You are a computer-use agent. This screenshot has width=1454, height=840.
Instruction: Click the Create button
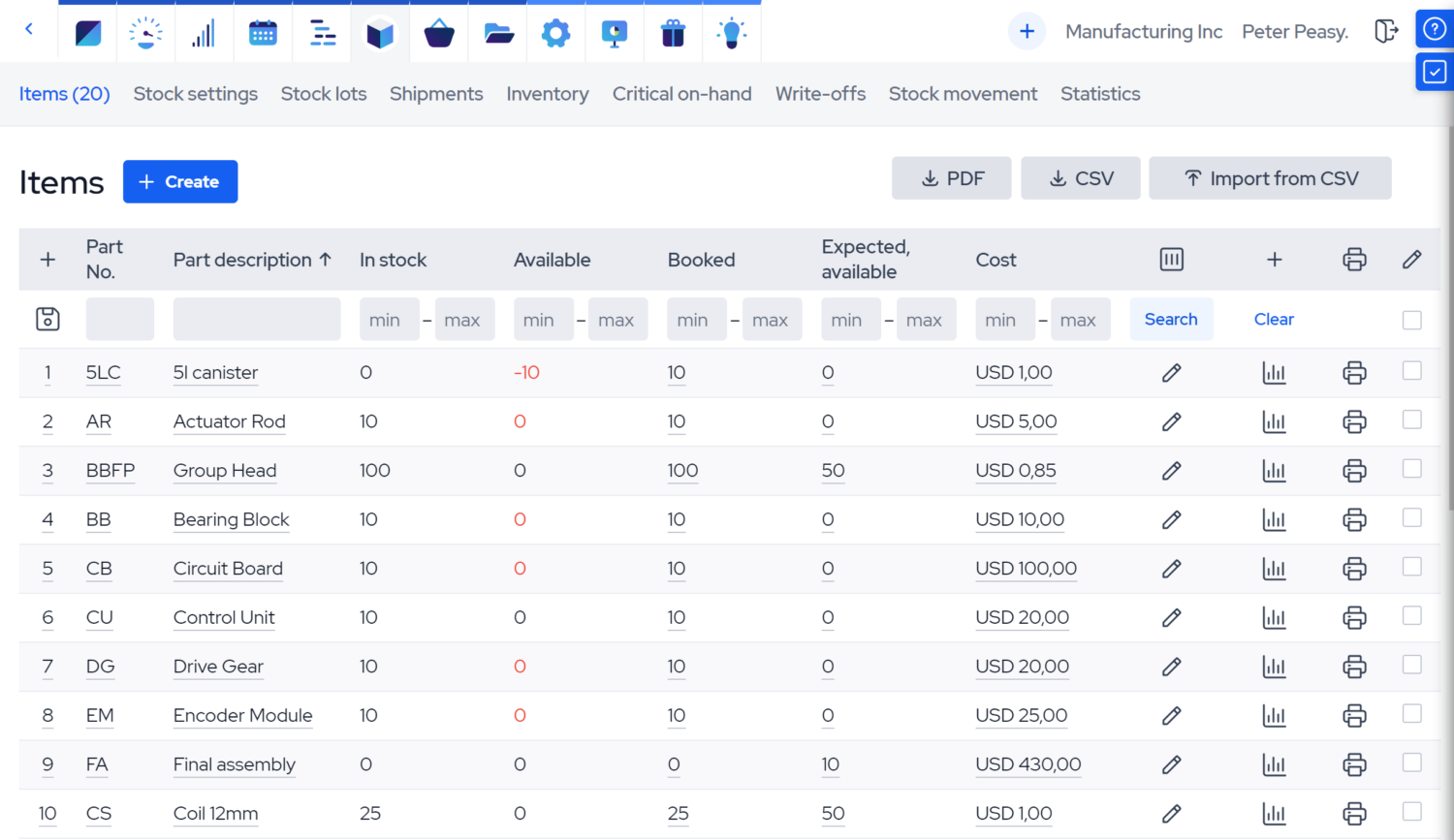(180, 181)
